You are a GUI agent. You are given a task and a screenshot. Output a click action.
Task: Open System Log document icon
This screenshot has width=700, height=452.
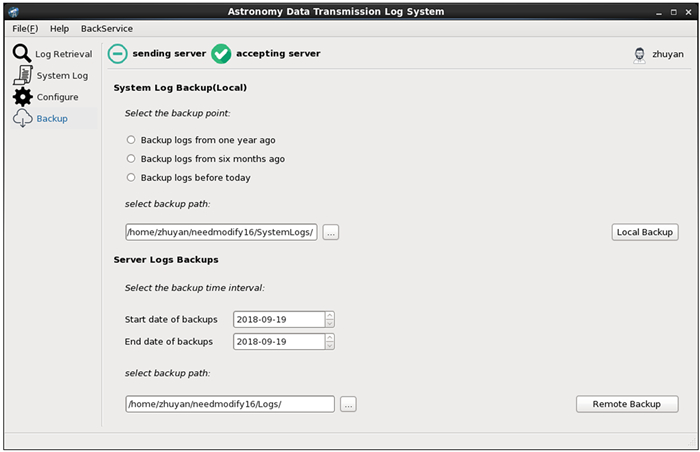coord(22,75)
